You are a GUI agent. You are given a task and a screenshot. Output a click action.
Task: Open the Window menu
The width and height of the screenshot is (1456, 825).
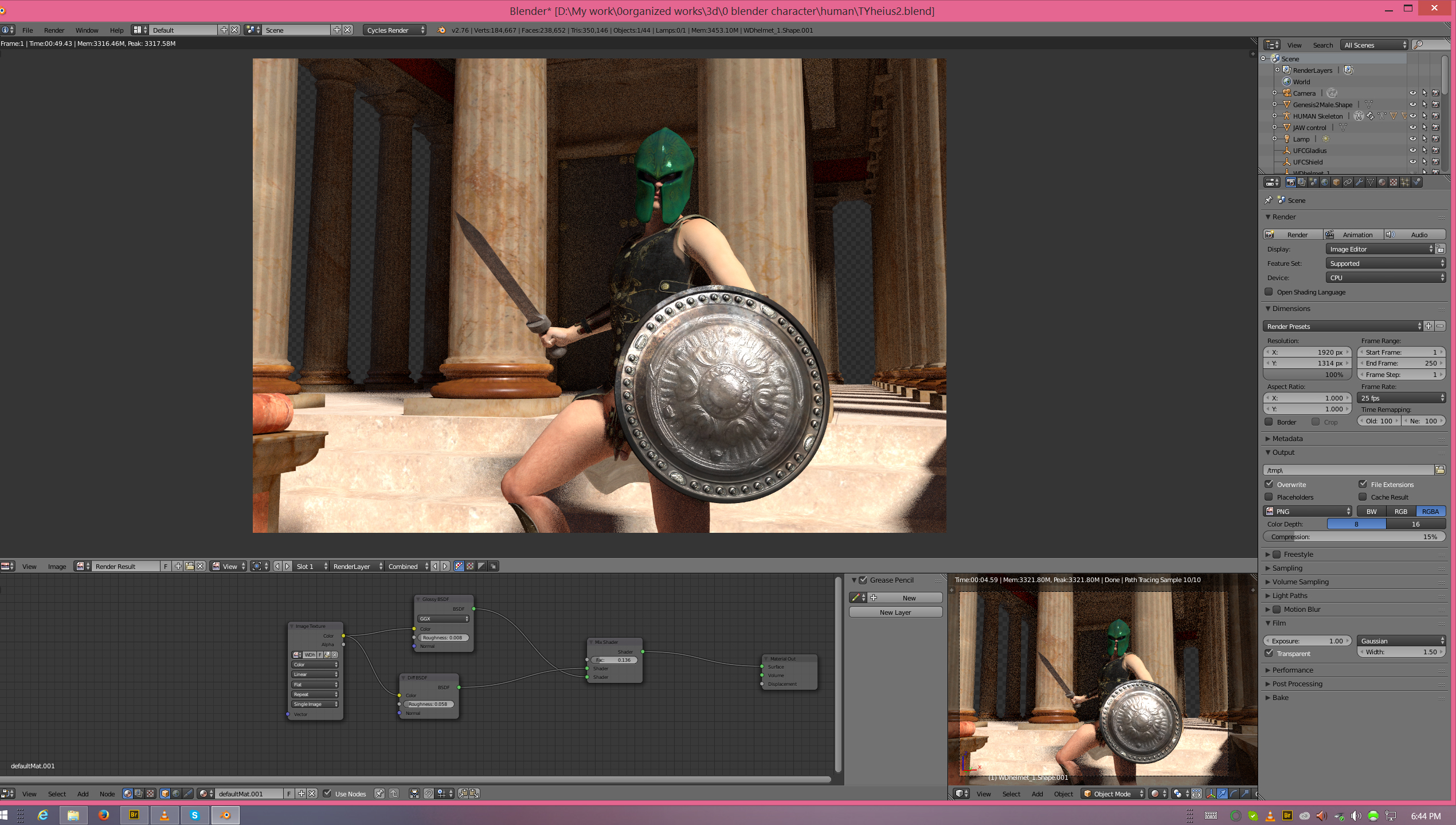pyautogui.click(x=87, y=30)
